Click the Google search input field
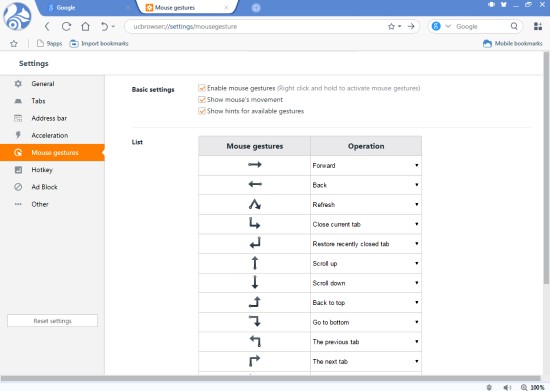The height and width of the screenshot is (391, 550). [x=481, y=27]
